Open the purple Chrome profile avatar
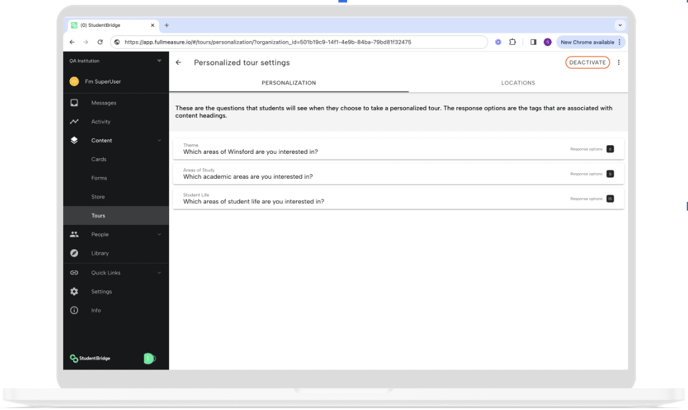This screenshot has height=410, width=688. [548, 42]
